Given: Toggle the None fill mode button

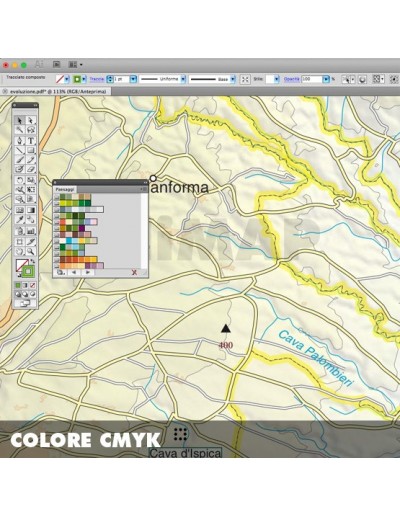Looking at the screenshot, I should pos(33,285).
